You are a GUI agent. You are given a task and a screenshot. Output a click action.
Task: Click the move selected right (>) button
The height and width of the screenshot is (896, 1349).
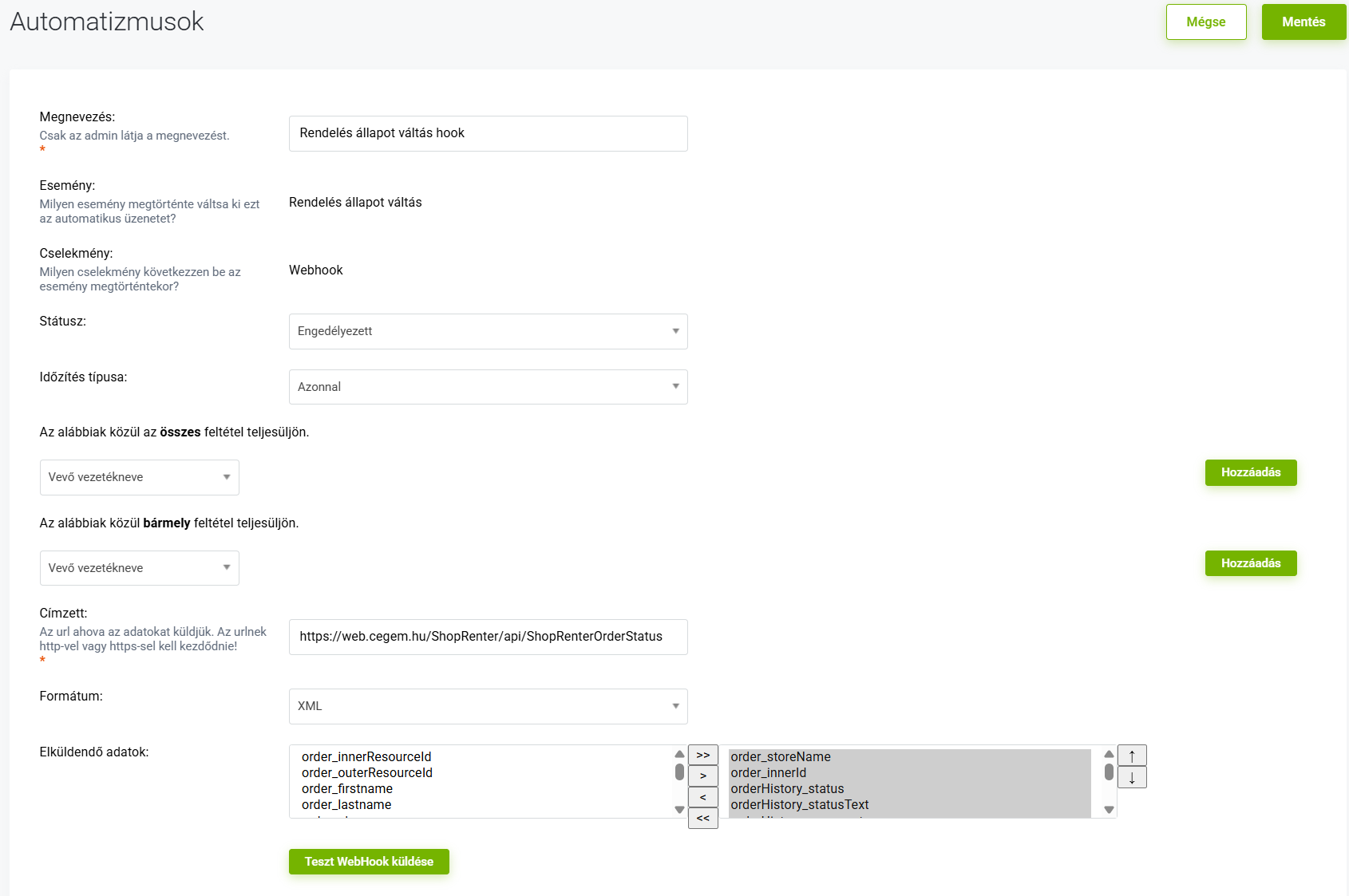pos(702,776)
